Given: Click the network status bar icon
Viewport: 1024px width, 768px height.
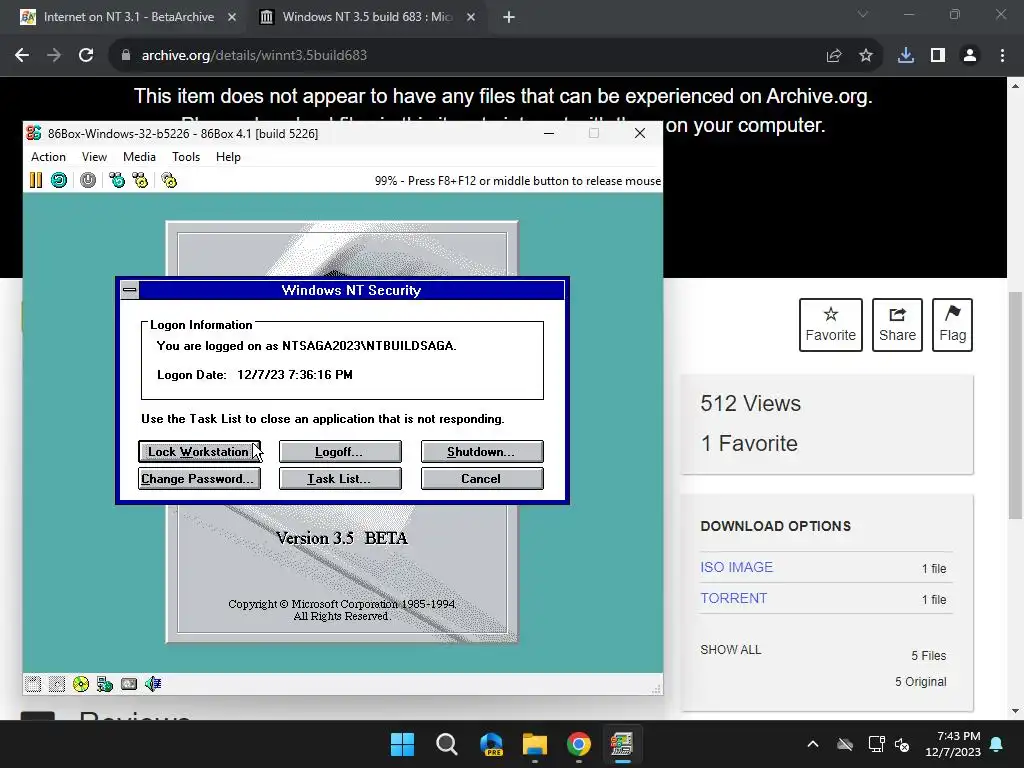Looking at the screenshot, I should coord(104,684).
